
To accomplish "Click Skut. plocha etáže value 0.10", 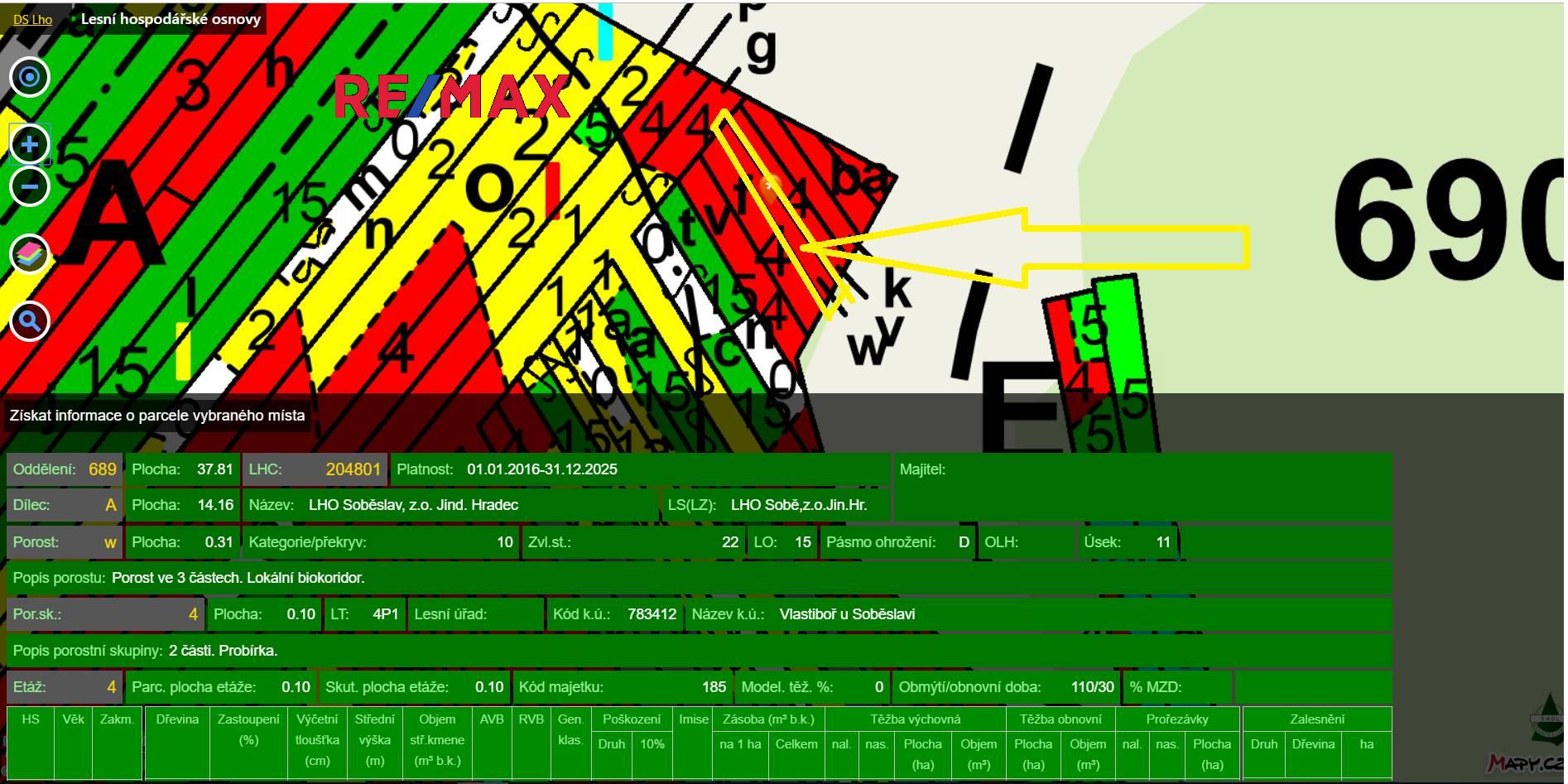I will click(489, 687).
